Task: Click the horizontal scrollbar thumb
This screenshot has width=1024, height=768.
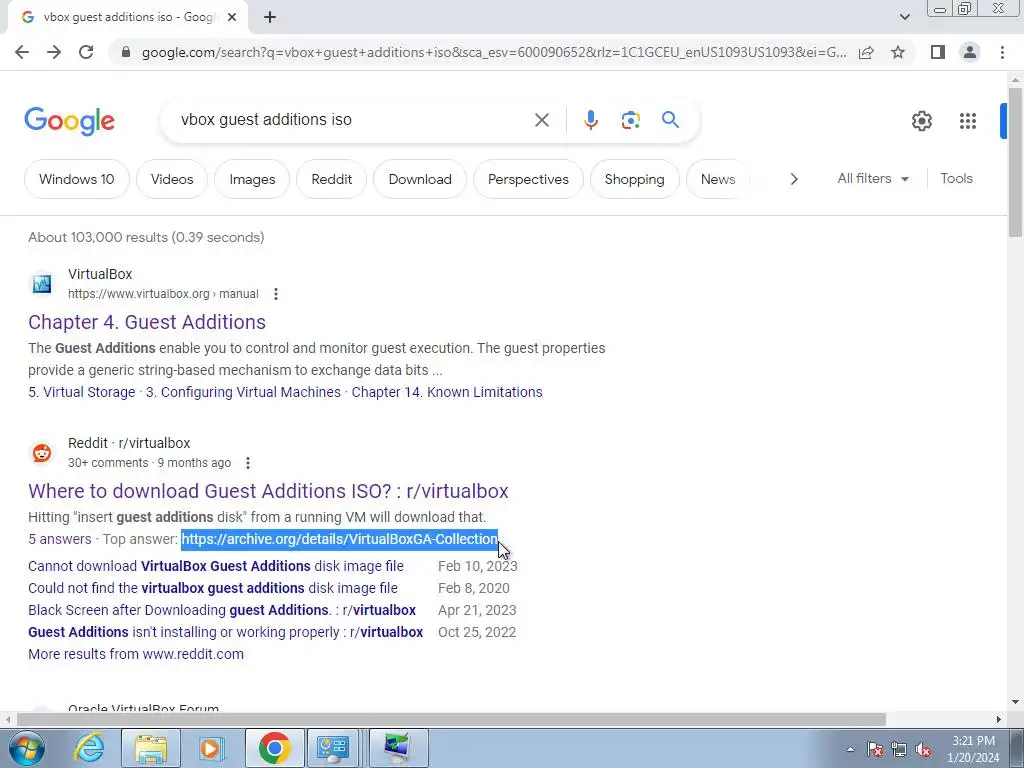Action: 451,720
